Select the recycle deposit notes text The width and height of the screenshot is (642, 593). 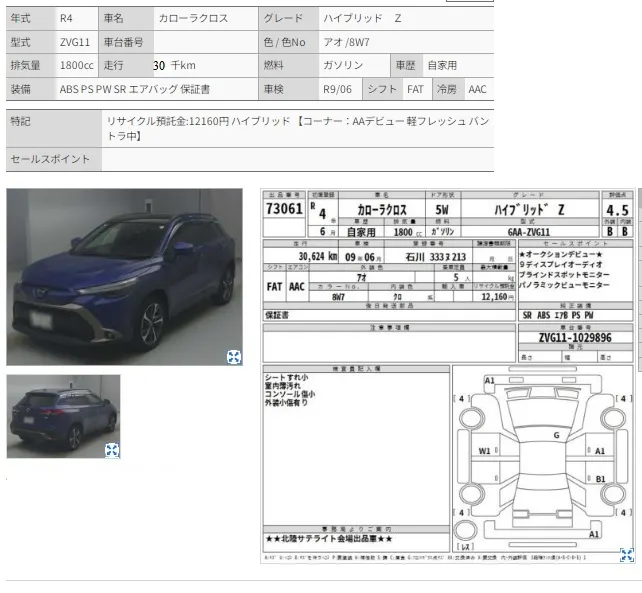298,129
